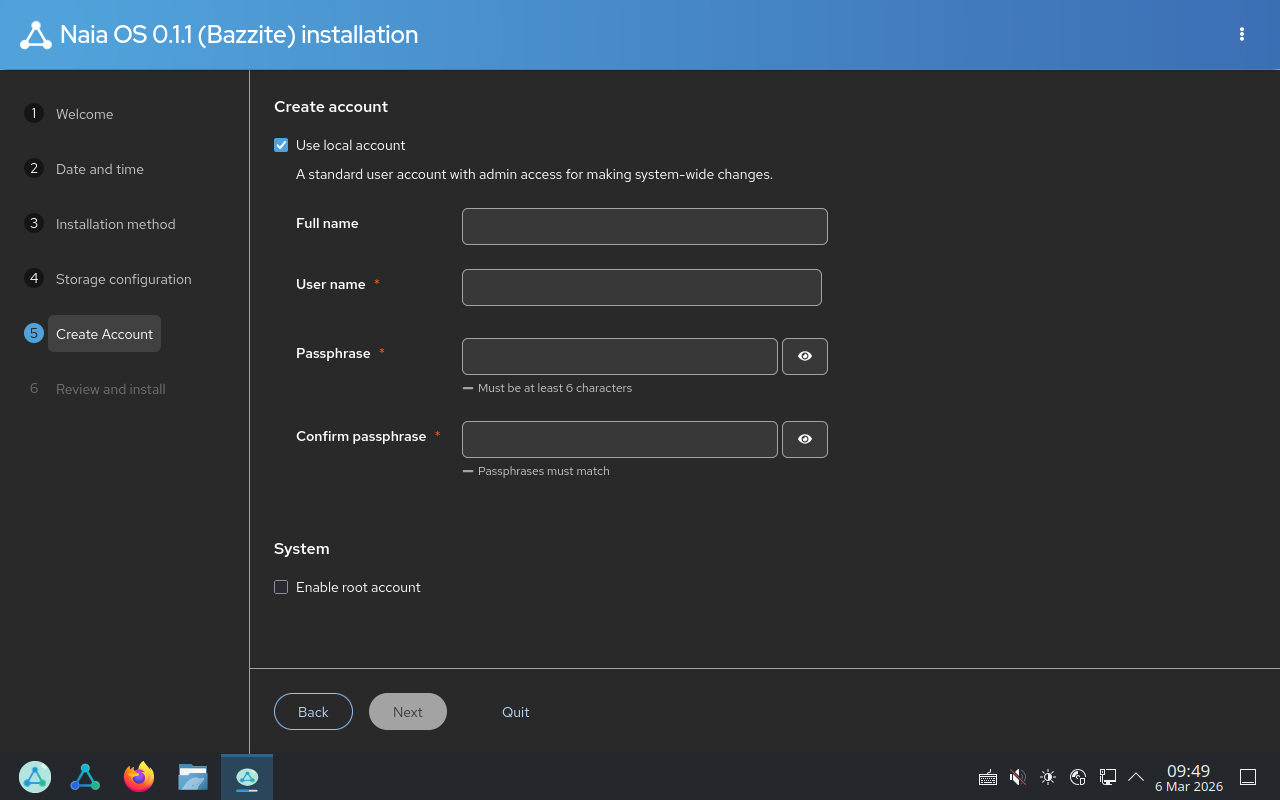
Task: Expand hidden tray icons with the chevron
Action: click(x=1136, y=777)
